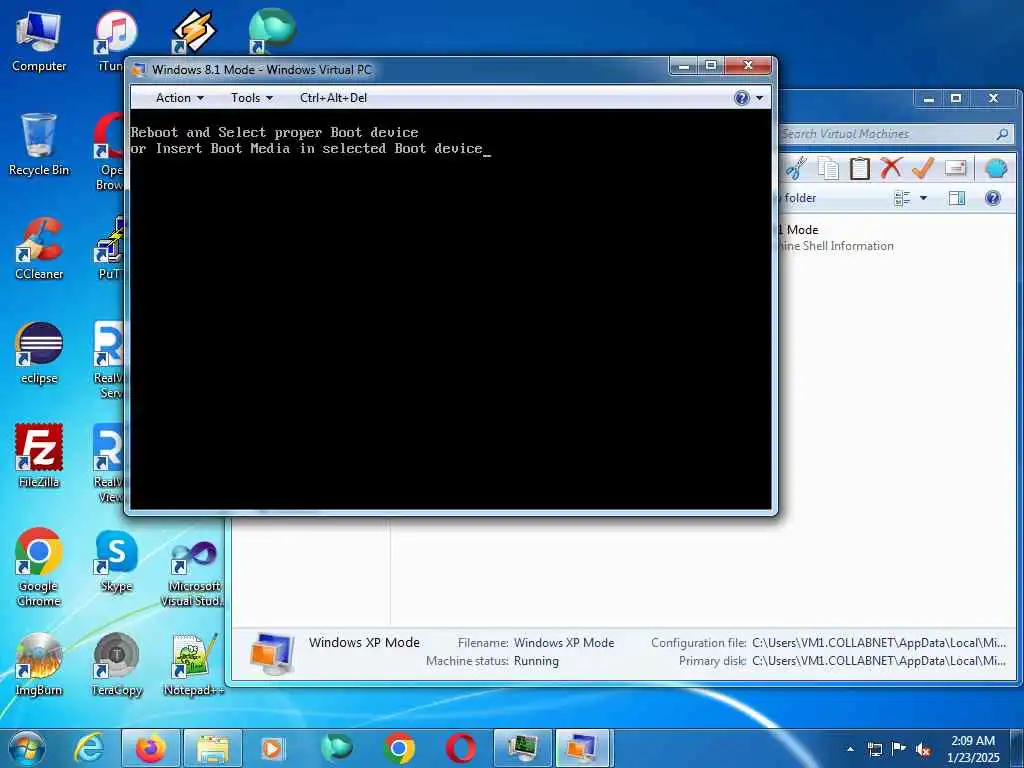The width and height of the screenshot is (1024, 768).
Task: Switch to the Virtual PC taskbar button
Action: click(x=581, y=748)
